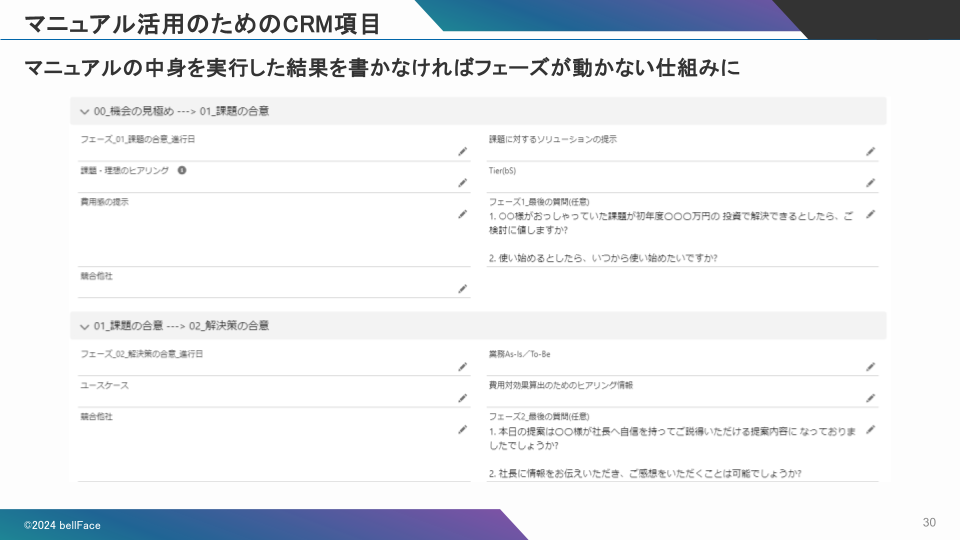Image resolution: width=960 pixels, height=540 pixels.
Task: Edit the フェーズ_01_課題の合意_進行日 field via pencil
Action: pyautogui.click(x=463, y=152)
